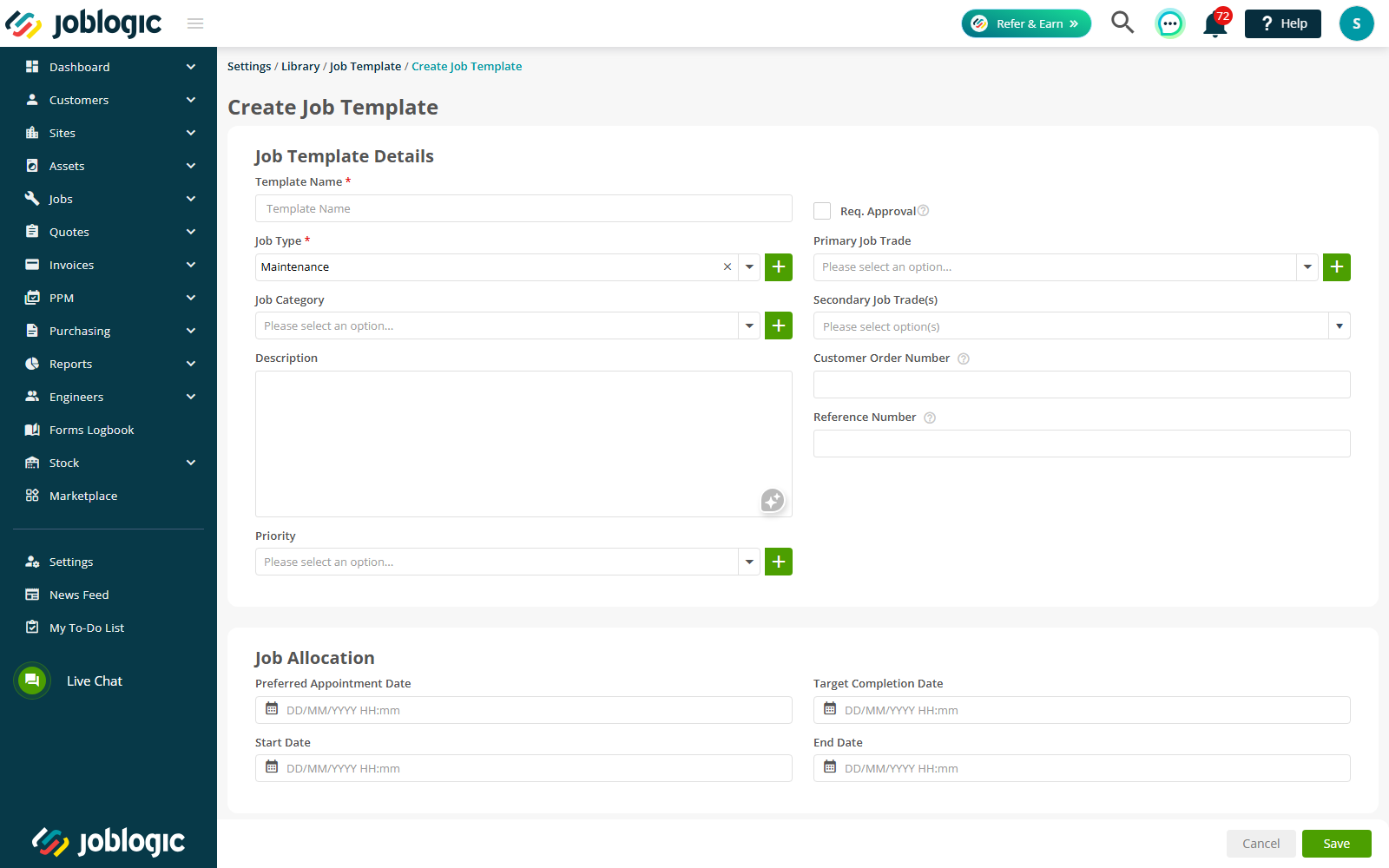Viewport: 1389px width, 868px height.
Task: Tick the Req. Approval checkbox
Action: 822,211
